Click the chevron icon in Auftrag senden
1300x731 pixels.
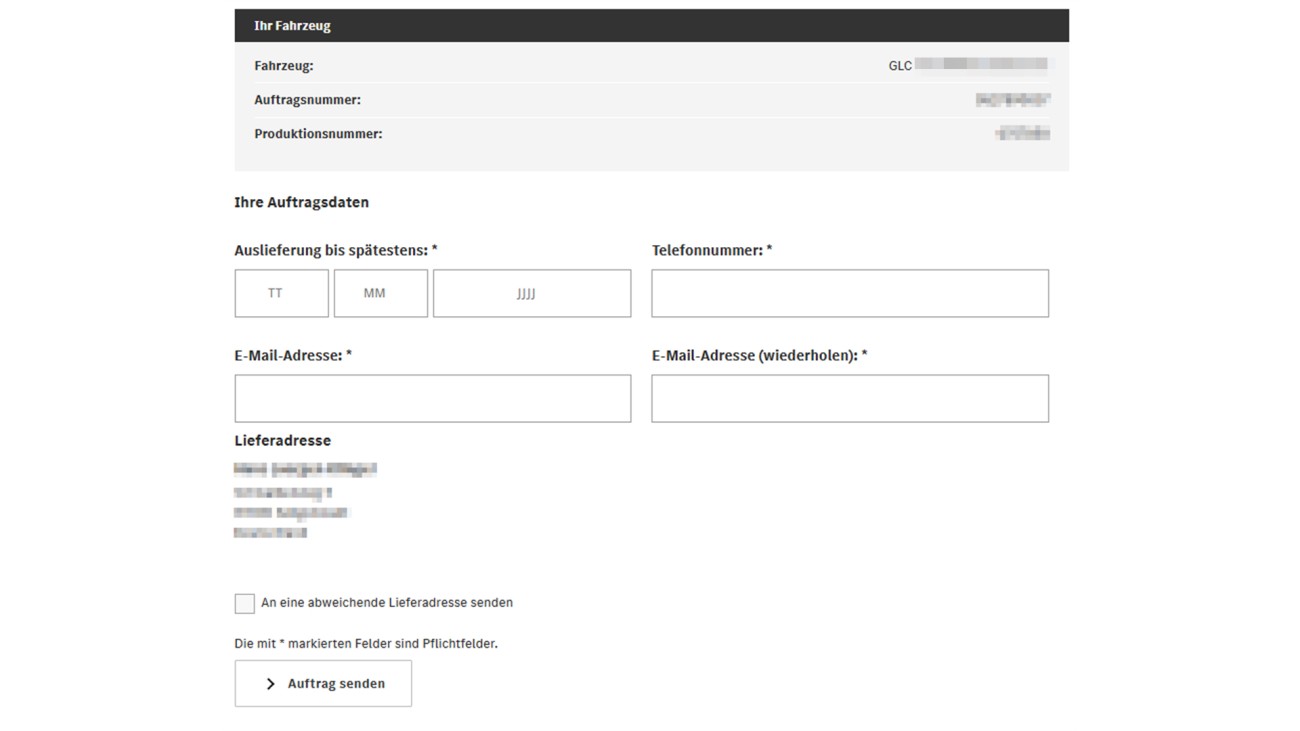(x=270, y=684)
